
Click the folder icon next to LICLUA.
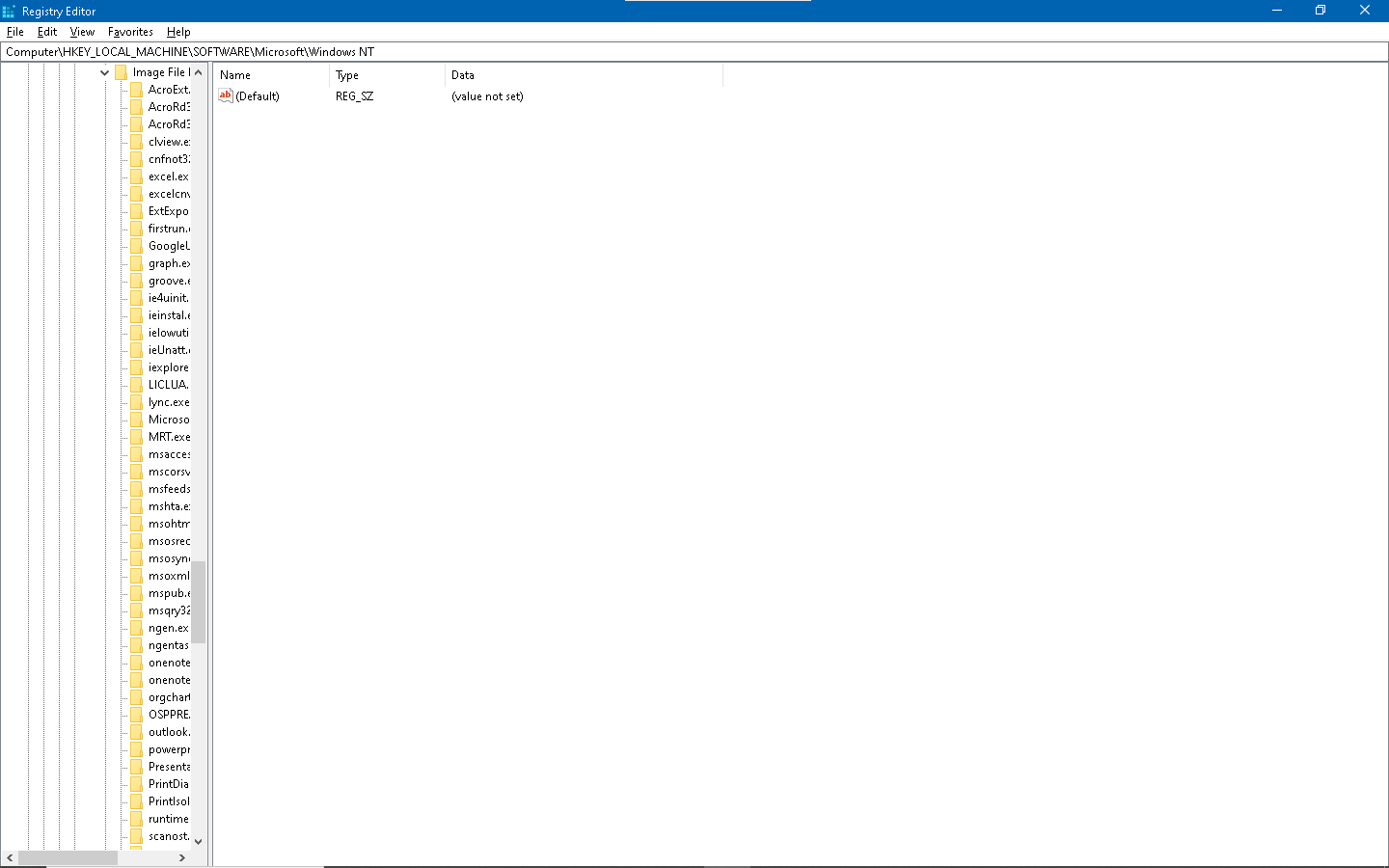click(136, 385)
